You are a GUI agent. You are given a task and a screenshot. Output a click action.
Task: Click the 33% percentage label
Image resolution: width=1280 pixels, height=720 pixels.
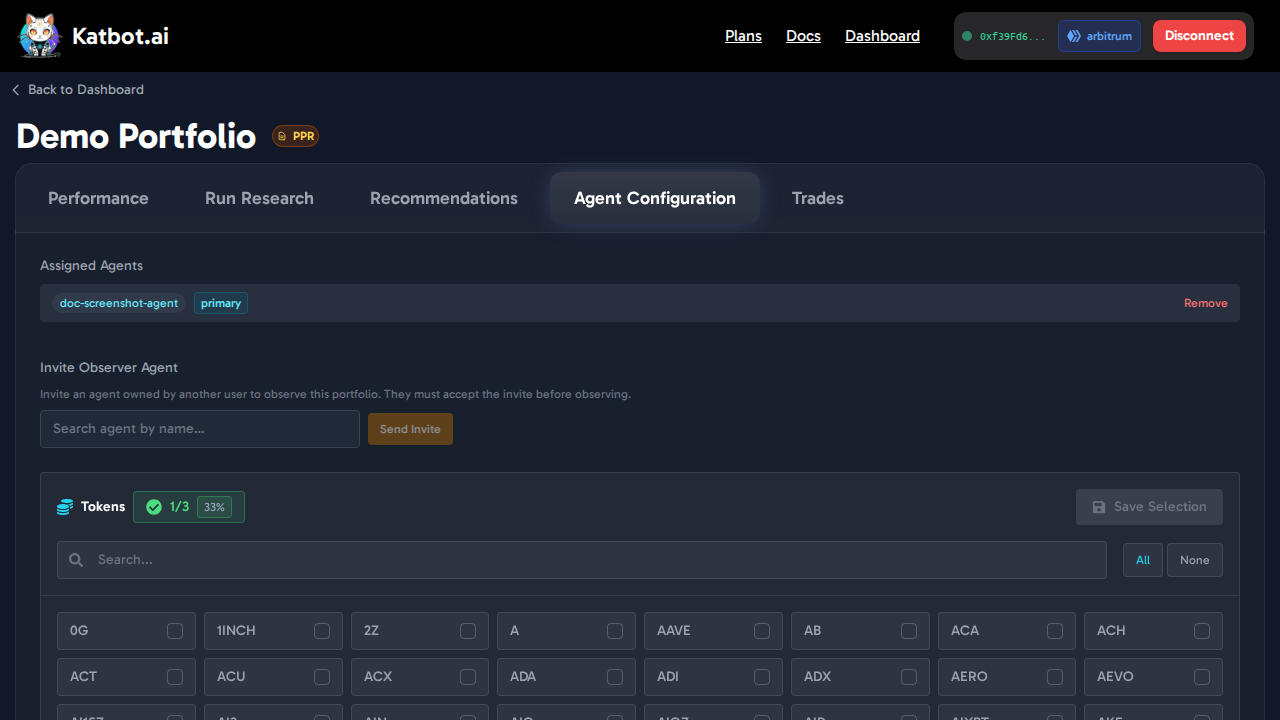(x=214, y=507)
